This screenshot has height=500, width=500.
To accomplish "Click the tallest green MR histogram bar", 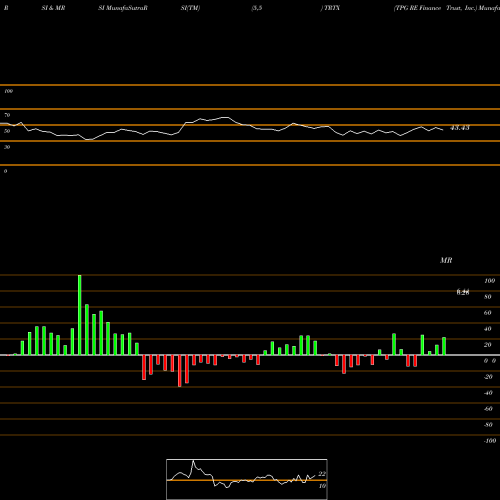I will [80, 315].
